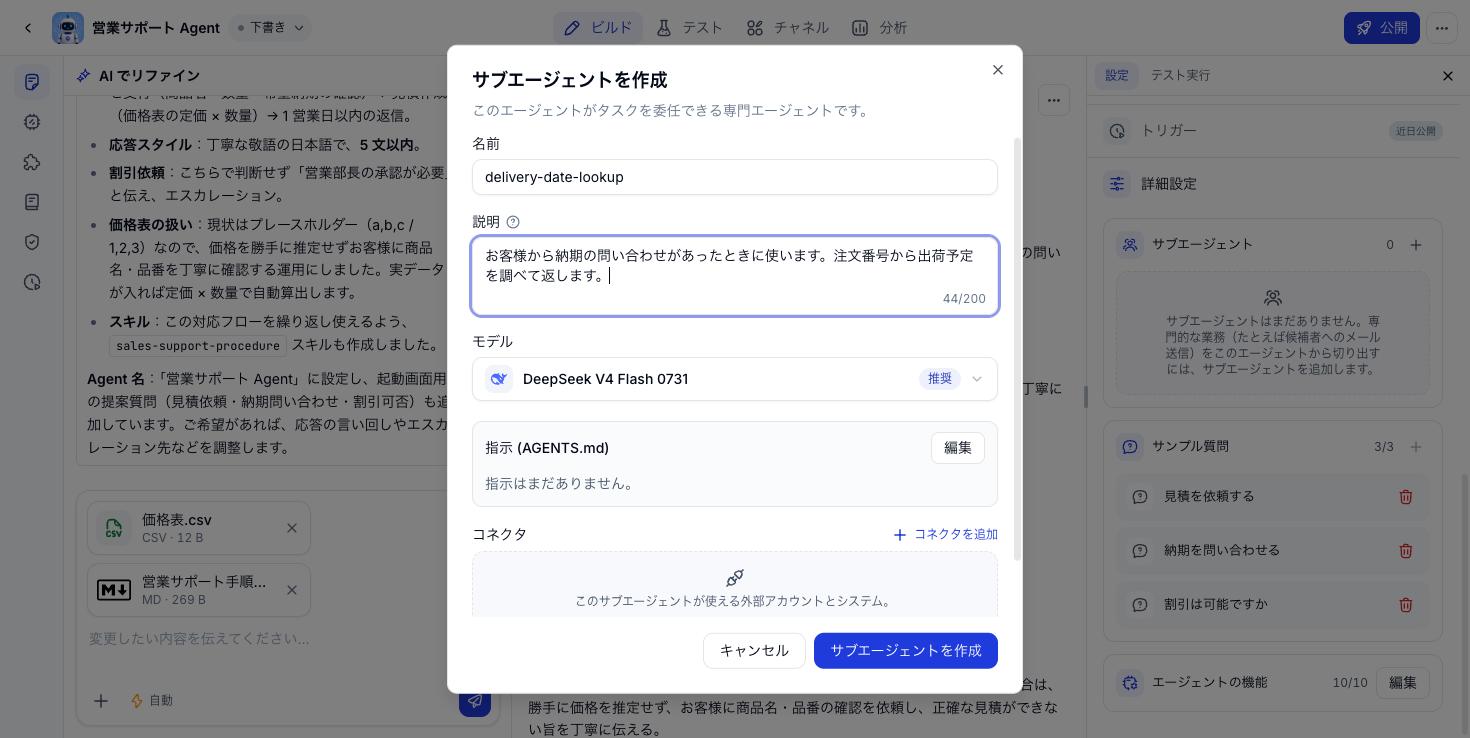Image resolution: width=1470 pixels, height=738 pixels.
Task: Open the 分析 tab
Action: (880, 28)
